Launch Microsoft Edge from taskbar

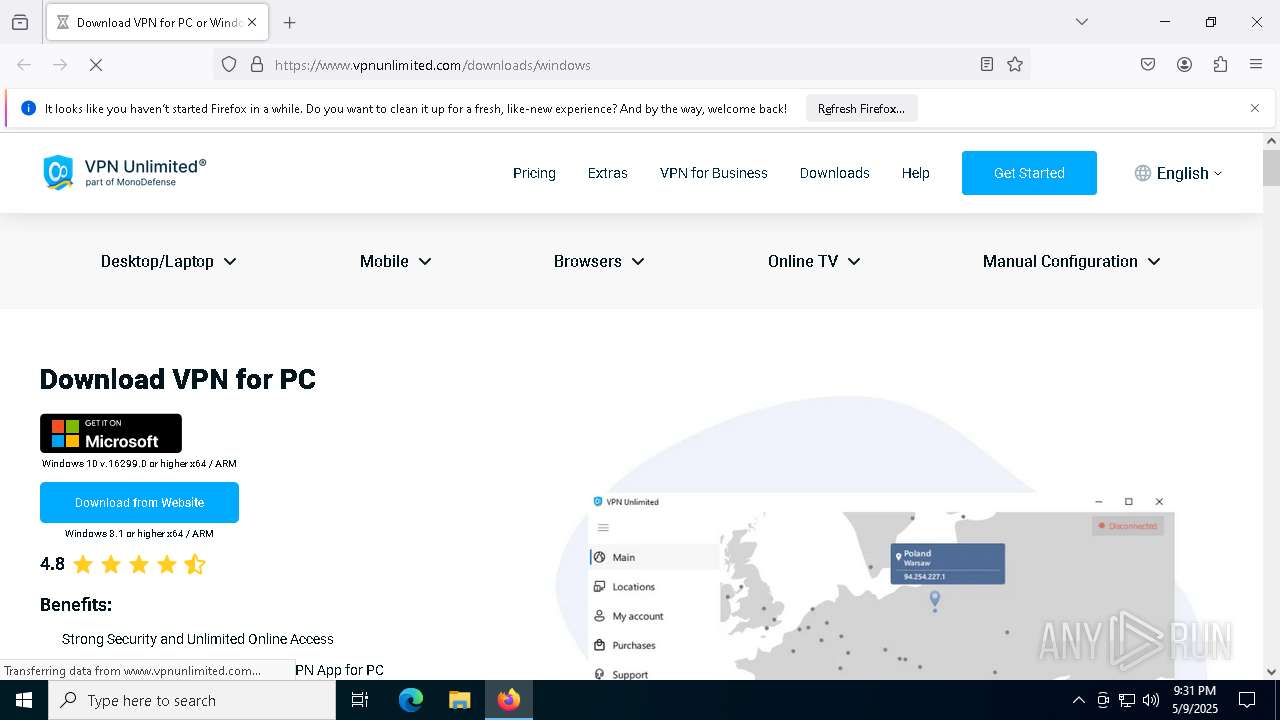[x=411, y=700]
